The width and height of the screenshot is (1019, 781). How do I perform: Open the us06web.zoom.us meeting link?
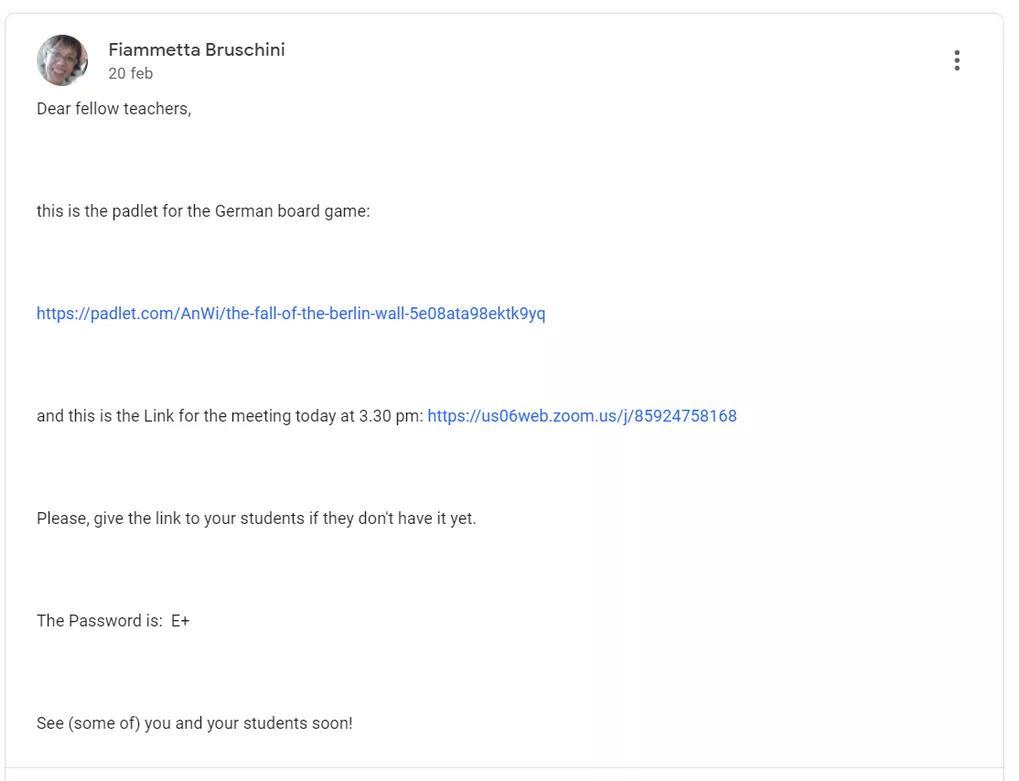[x=582, y=416]
